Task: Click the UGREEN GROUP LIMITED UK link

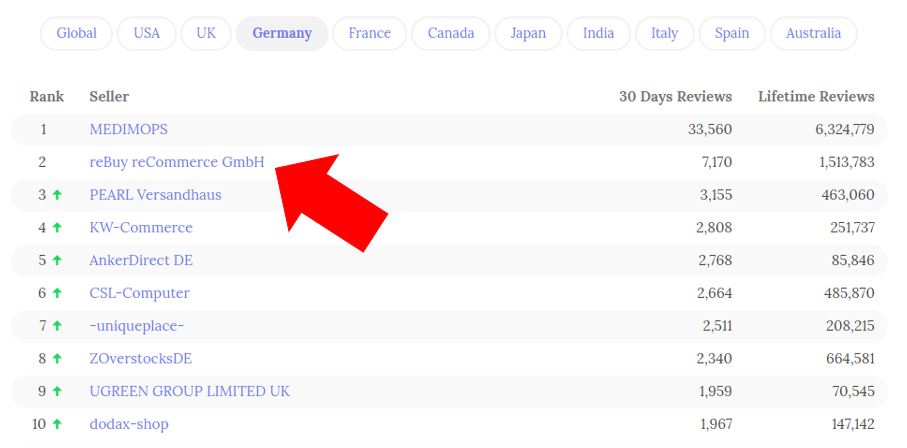Action: click(x=189, y=391)
